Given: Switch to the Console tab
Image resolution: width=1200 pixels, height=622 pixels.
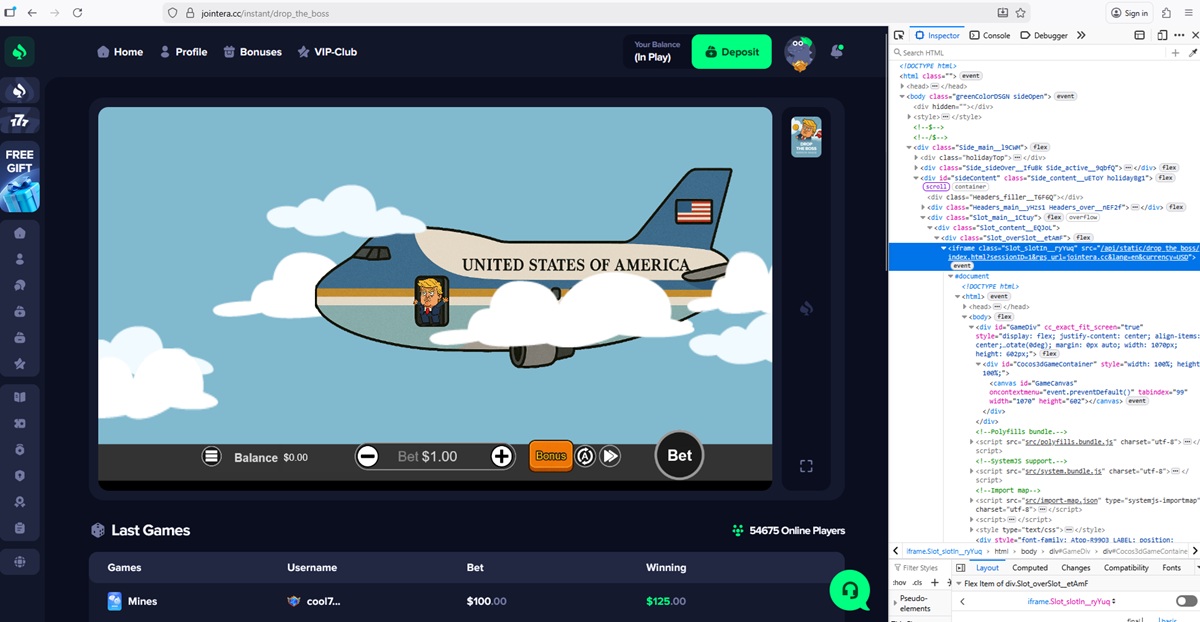Looking at the screenshot, I should click(989, 35).
